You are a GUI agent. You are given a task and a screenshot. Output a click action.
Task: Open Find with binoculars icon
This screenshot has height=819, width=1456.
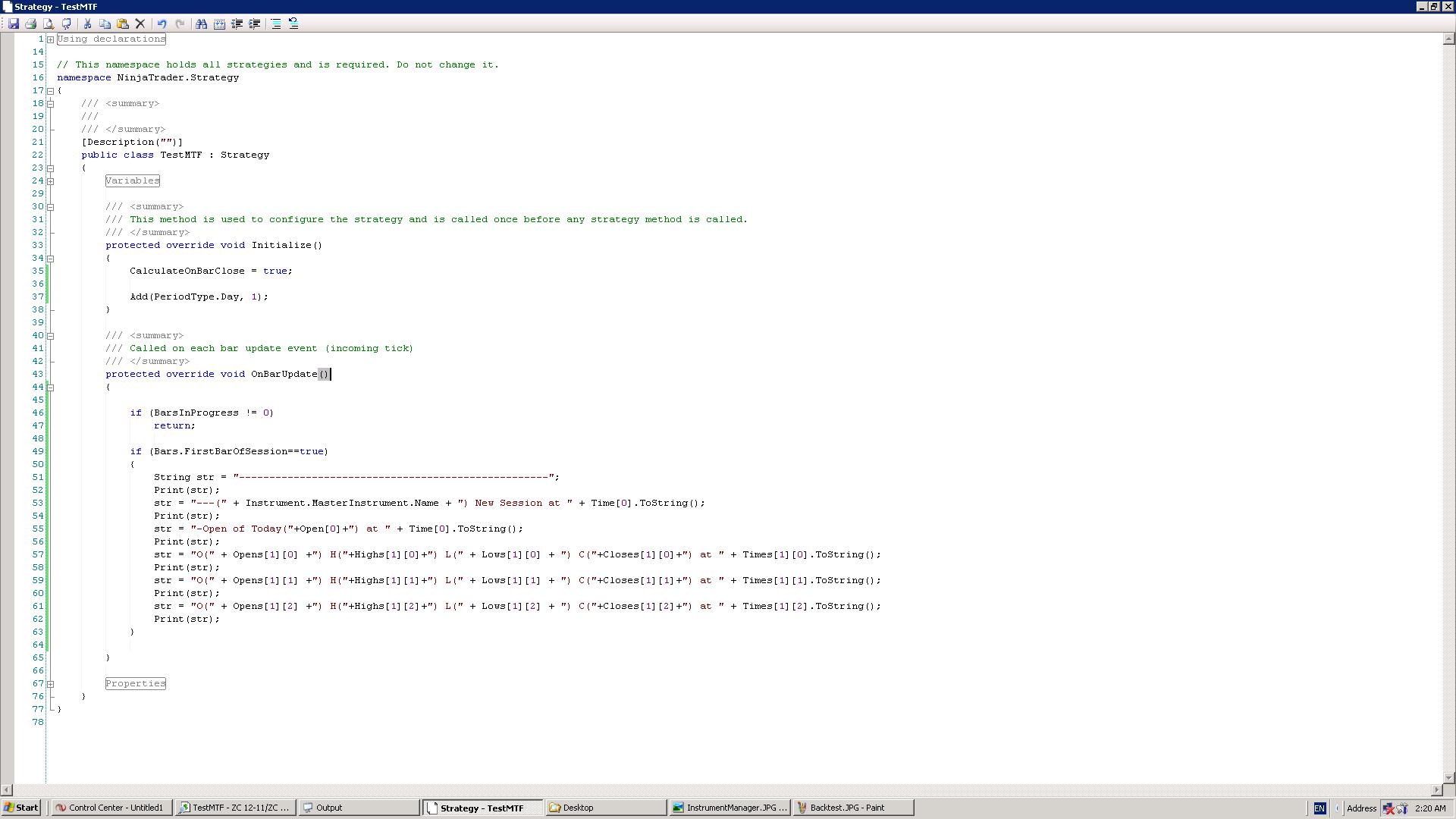click(201, 24)
